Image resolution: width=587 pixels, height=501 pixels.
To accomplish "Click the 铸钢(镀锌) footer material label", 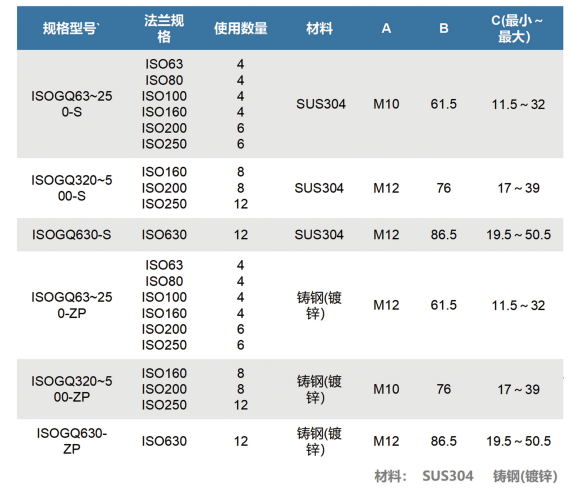I will [x=525, y=476].
